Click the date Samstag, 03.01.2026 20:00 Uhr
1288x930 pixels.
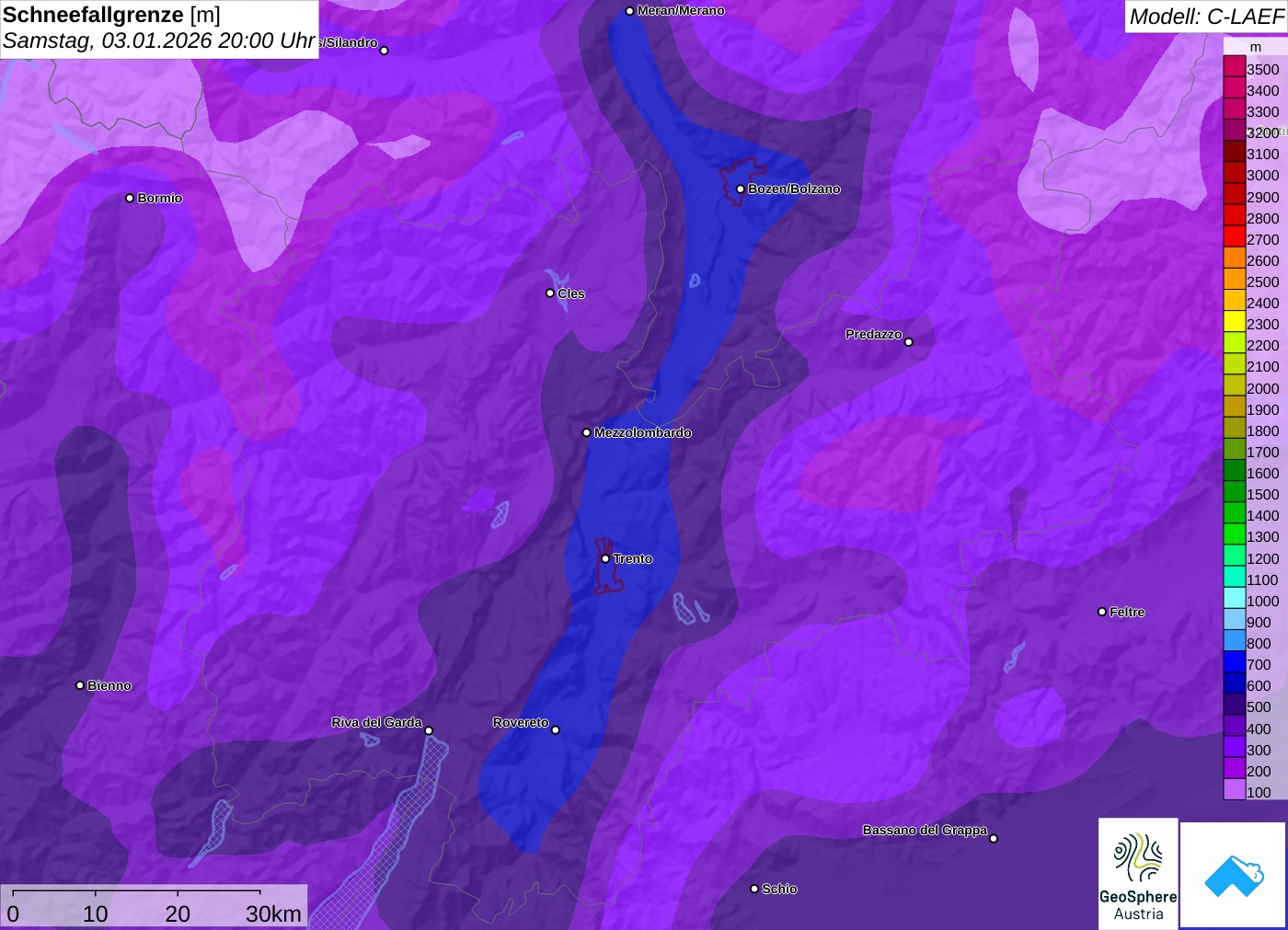click(159, 41)
